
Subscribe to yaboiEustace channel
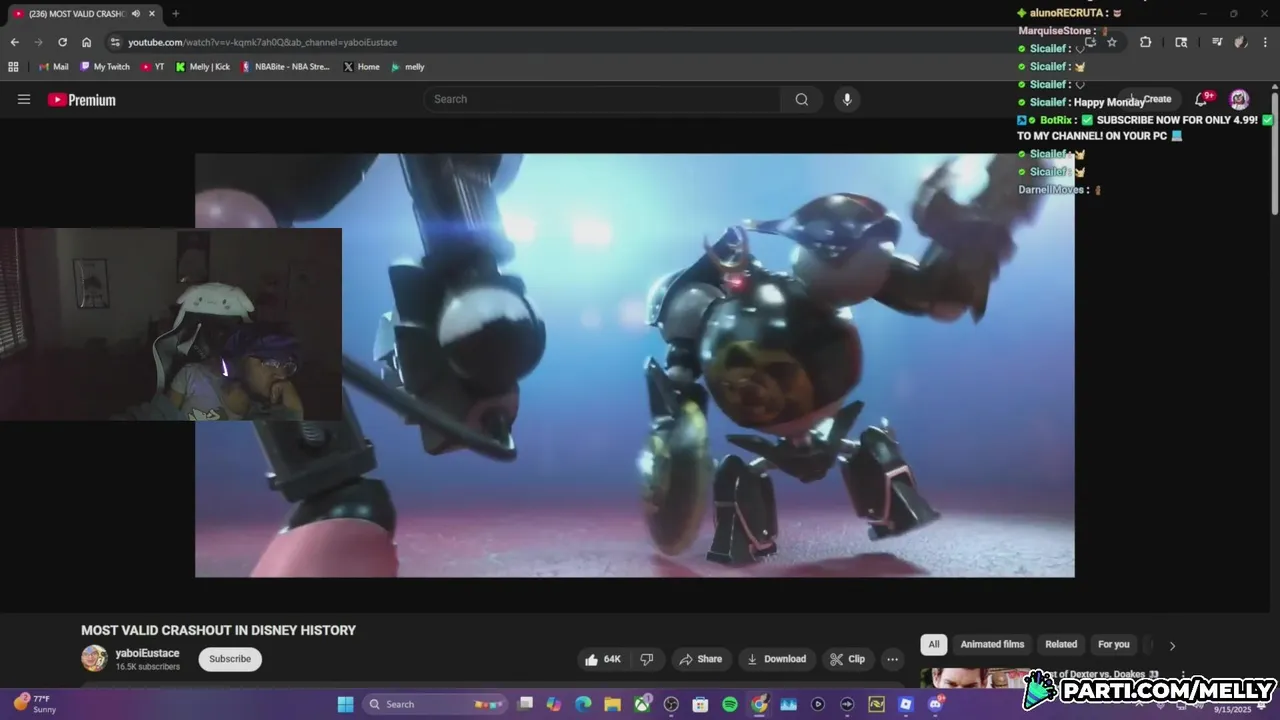[x=230, y=659]
